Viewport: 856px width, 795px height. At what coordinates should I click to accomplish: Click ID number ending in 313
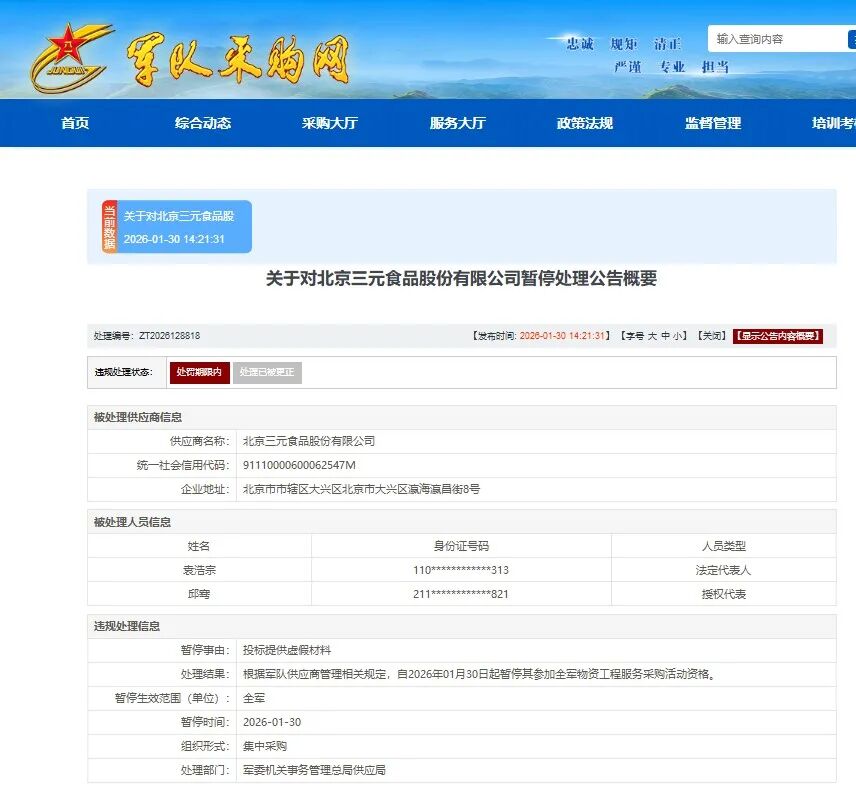[461, 570]
